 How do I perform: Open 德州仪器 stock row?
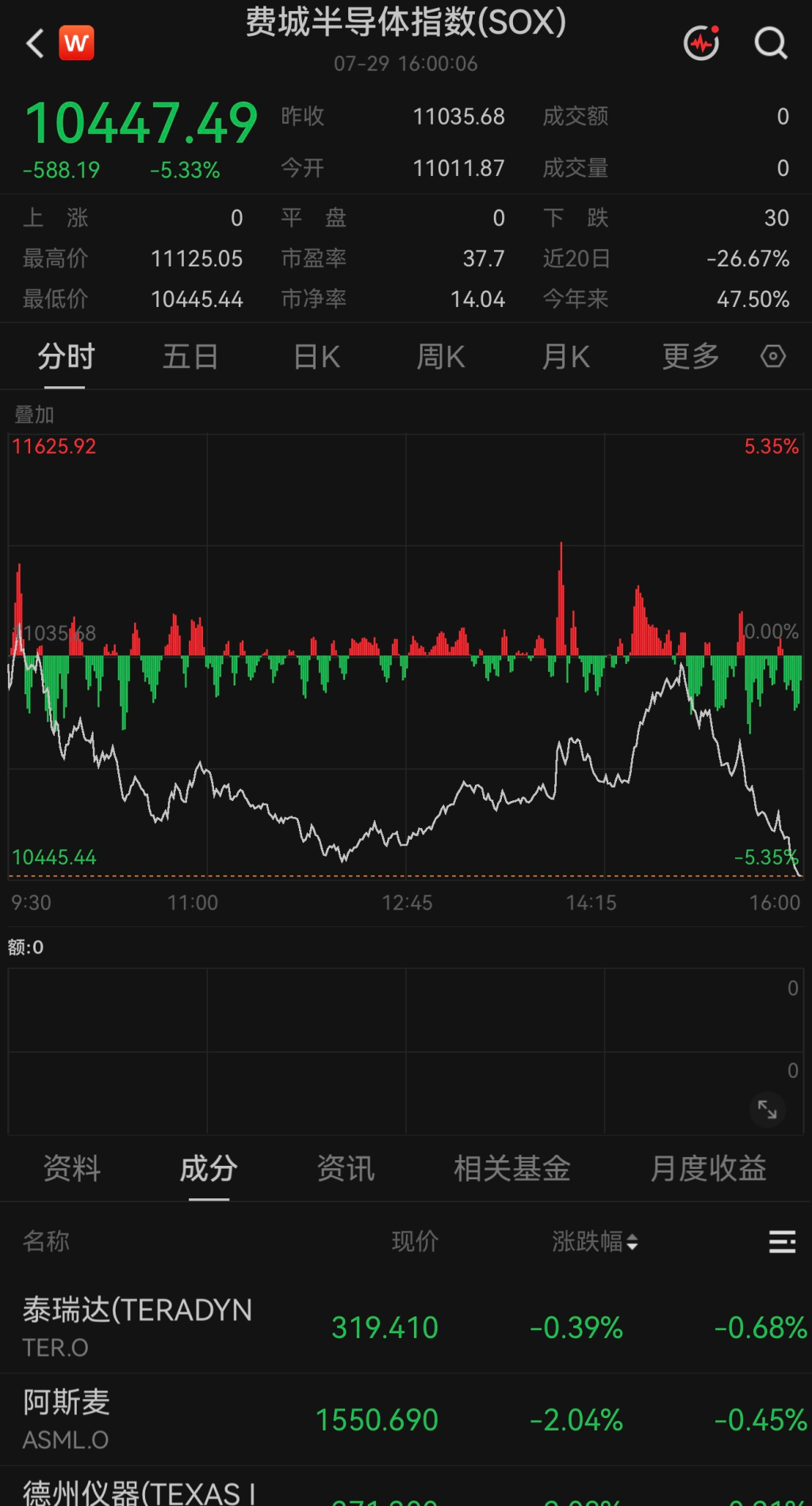pos(406,1487)
